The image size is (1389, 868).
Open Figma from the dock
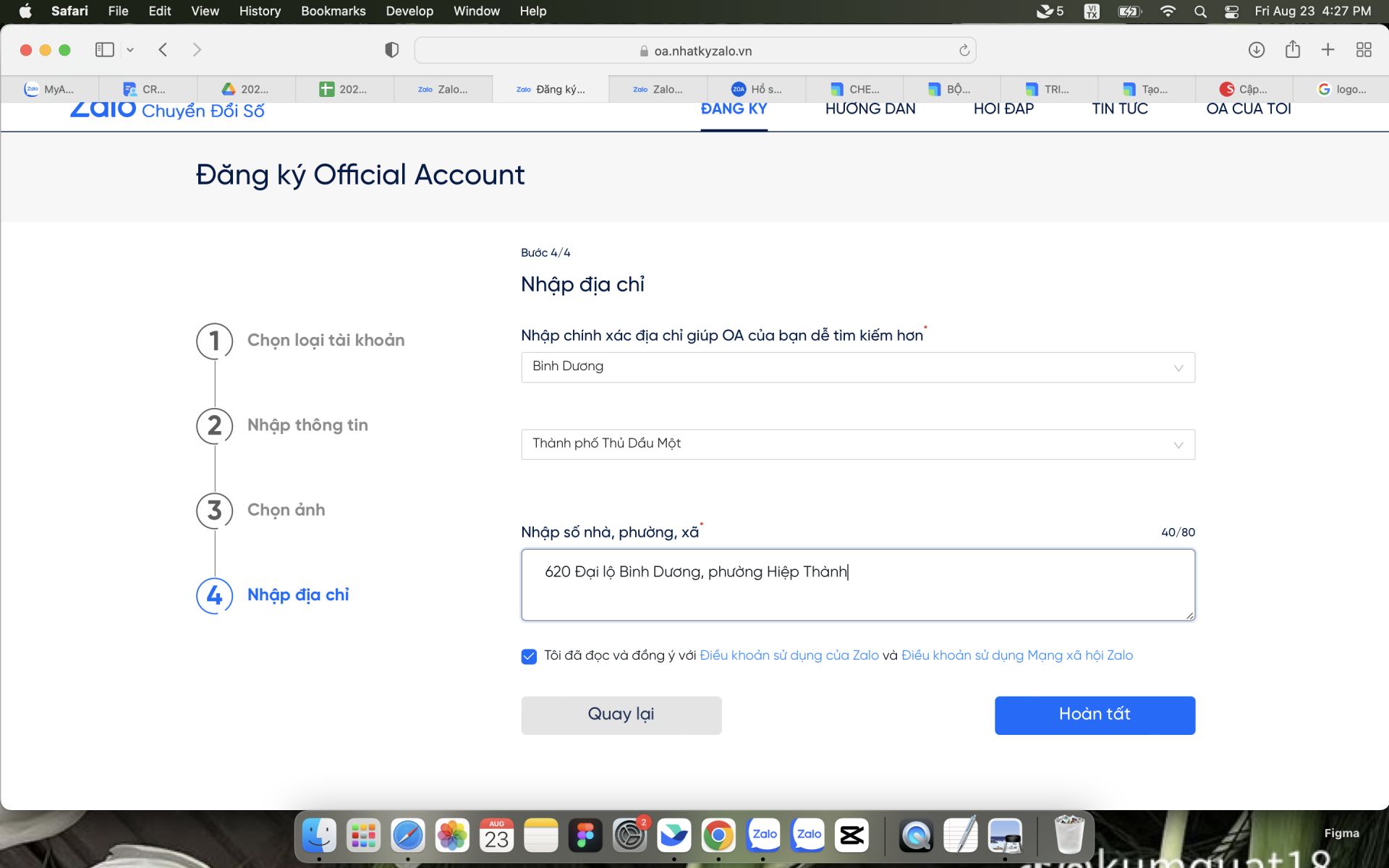585,835
